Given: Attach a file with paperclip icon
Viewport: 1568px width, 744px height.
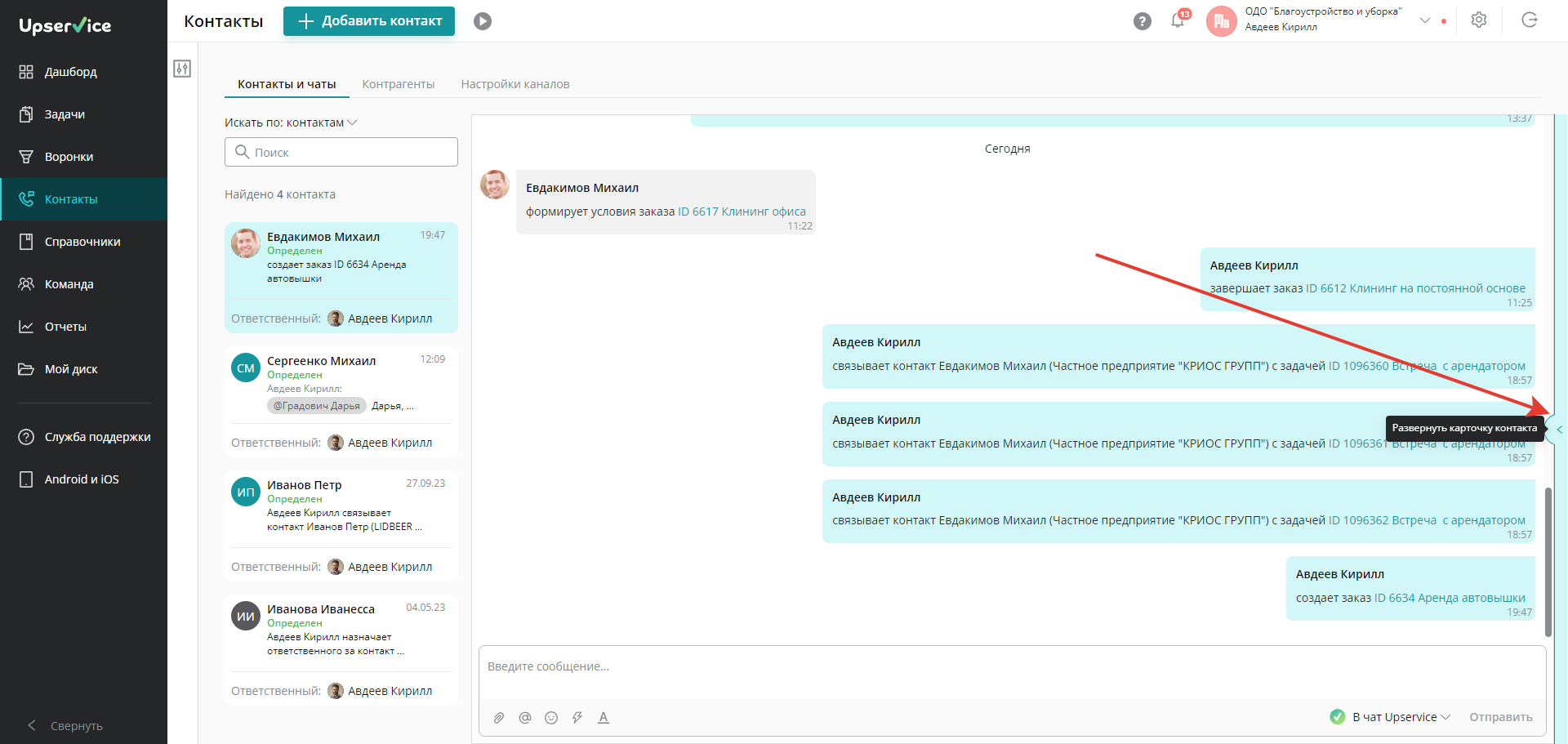Looking at the screenshot, I should [x=499, y=718].
